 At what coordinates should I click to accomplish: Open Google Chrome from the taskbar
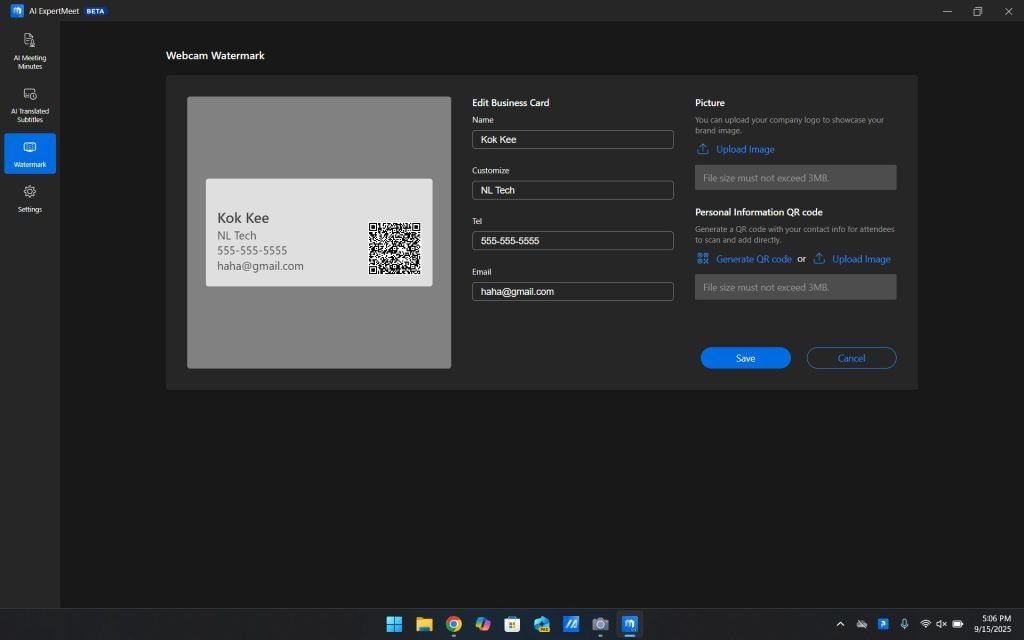454,624
